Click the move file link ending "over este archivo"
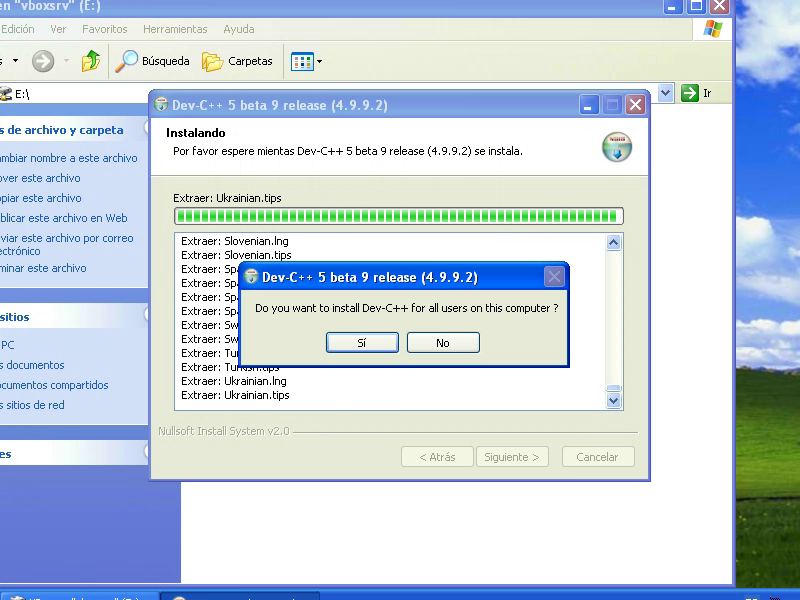 tap(40, 178)
